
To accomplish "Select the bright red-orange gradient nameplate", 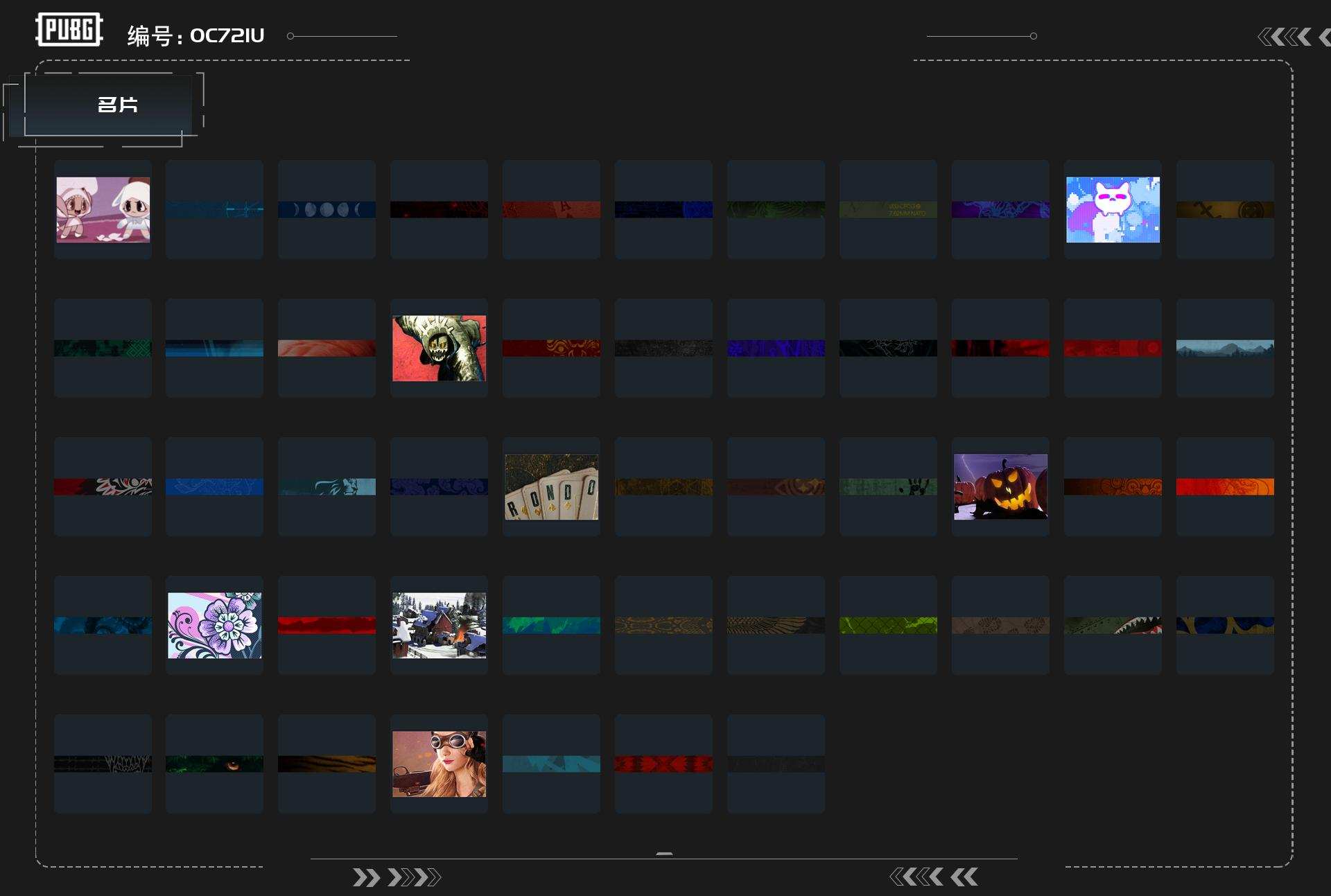I will (1225, 486).
